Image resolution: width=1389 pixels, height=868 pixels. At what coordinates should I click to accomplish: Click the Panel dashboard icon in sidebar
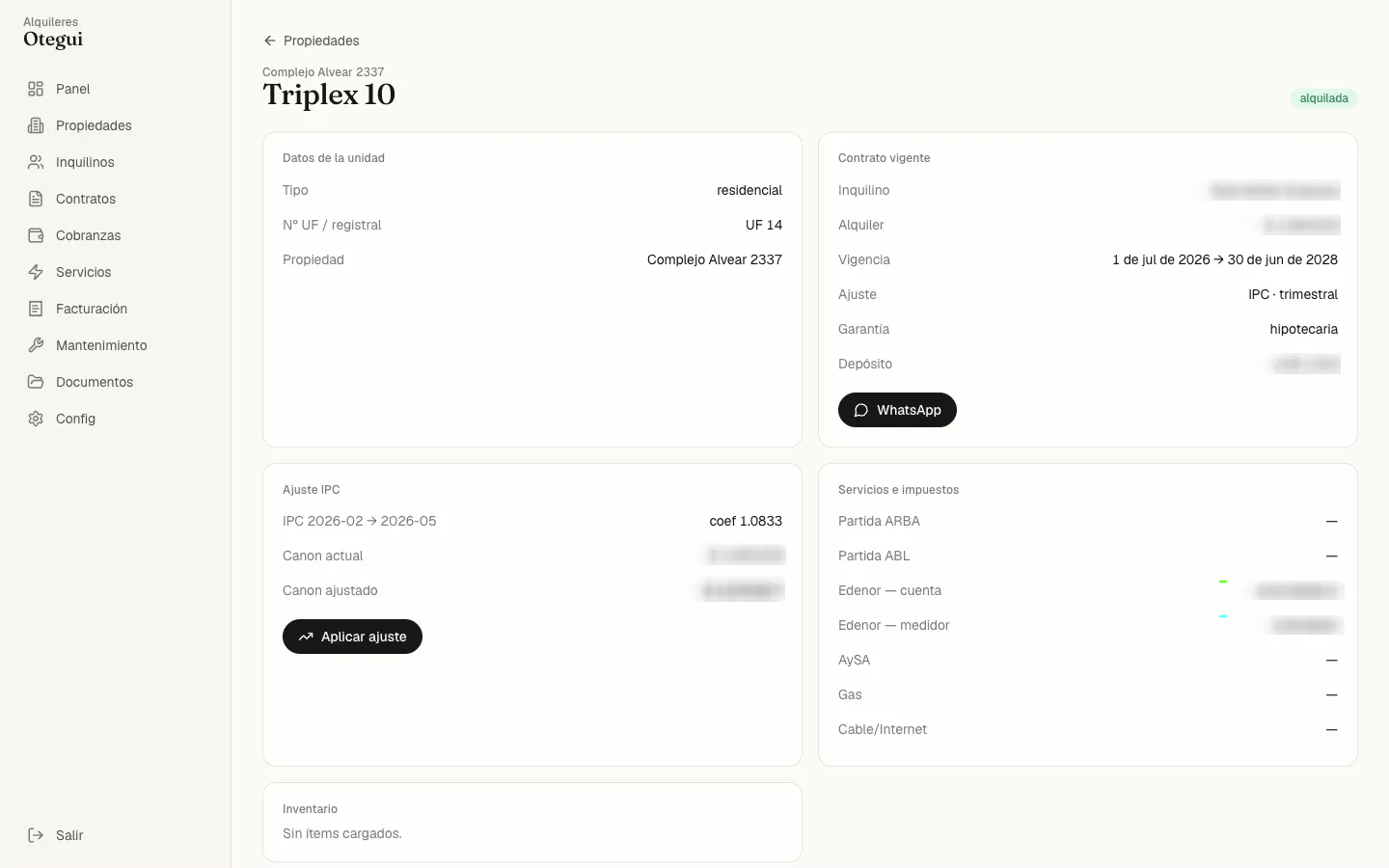click(x=36, y=89)
